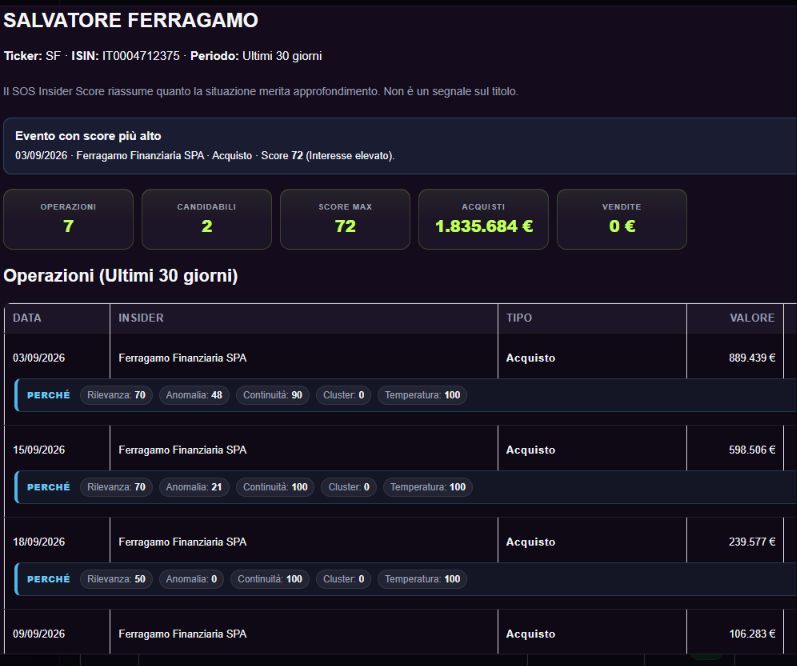Click the Continuità: 90 chip

pyautogui.click(x=272, y=395)
